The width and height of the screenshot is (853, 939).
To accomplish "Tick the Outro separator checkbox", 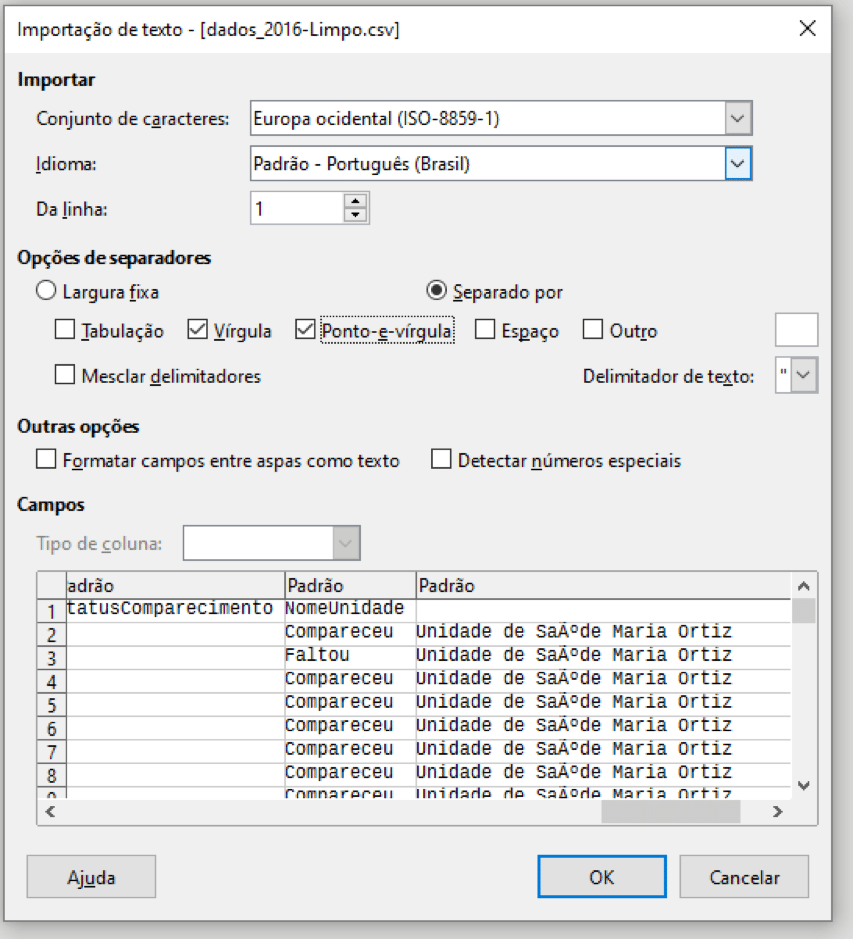I will click(592, 330).
